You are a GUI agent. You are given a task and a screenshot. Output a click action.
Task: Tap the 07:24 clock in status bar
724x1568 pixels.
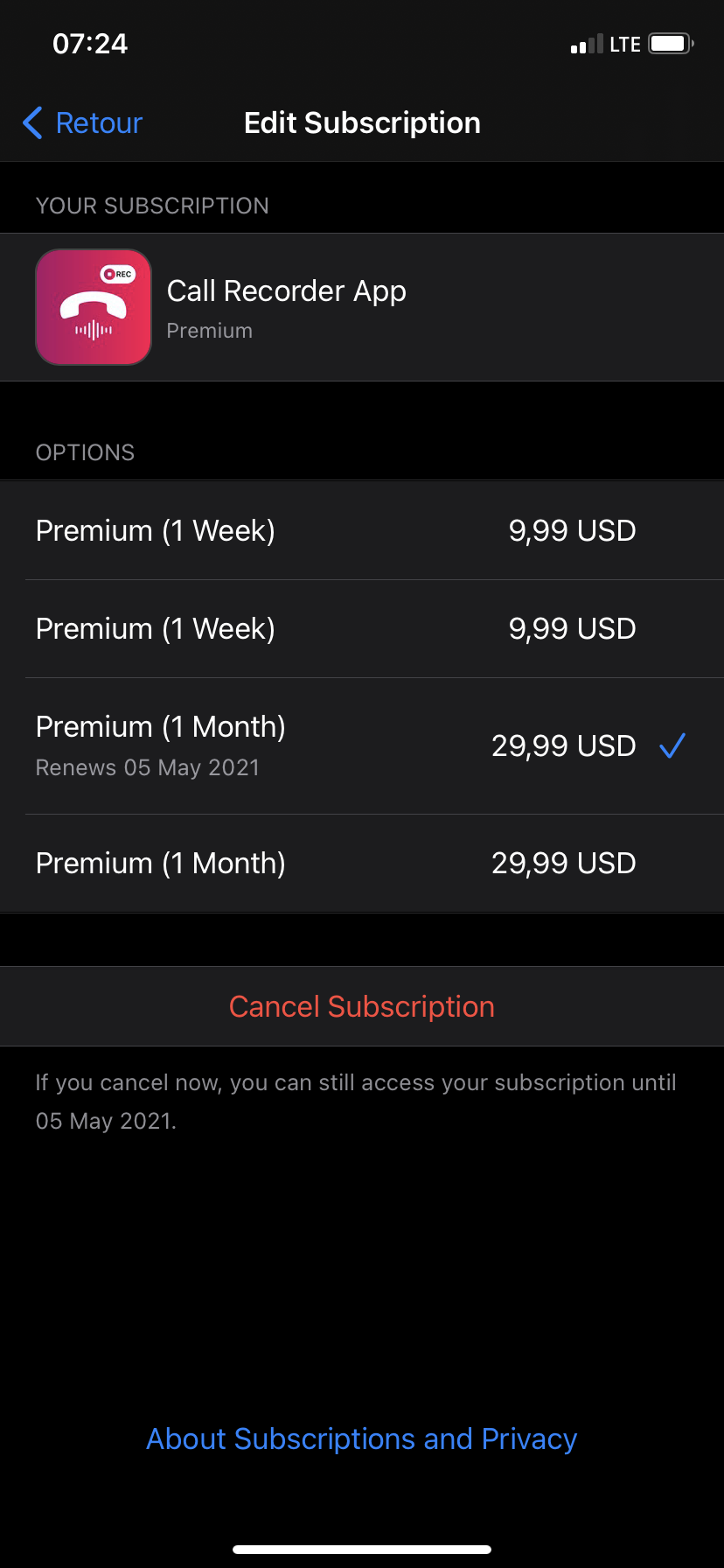(x=90, y=44)
